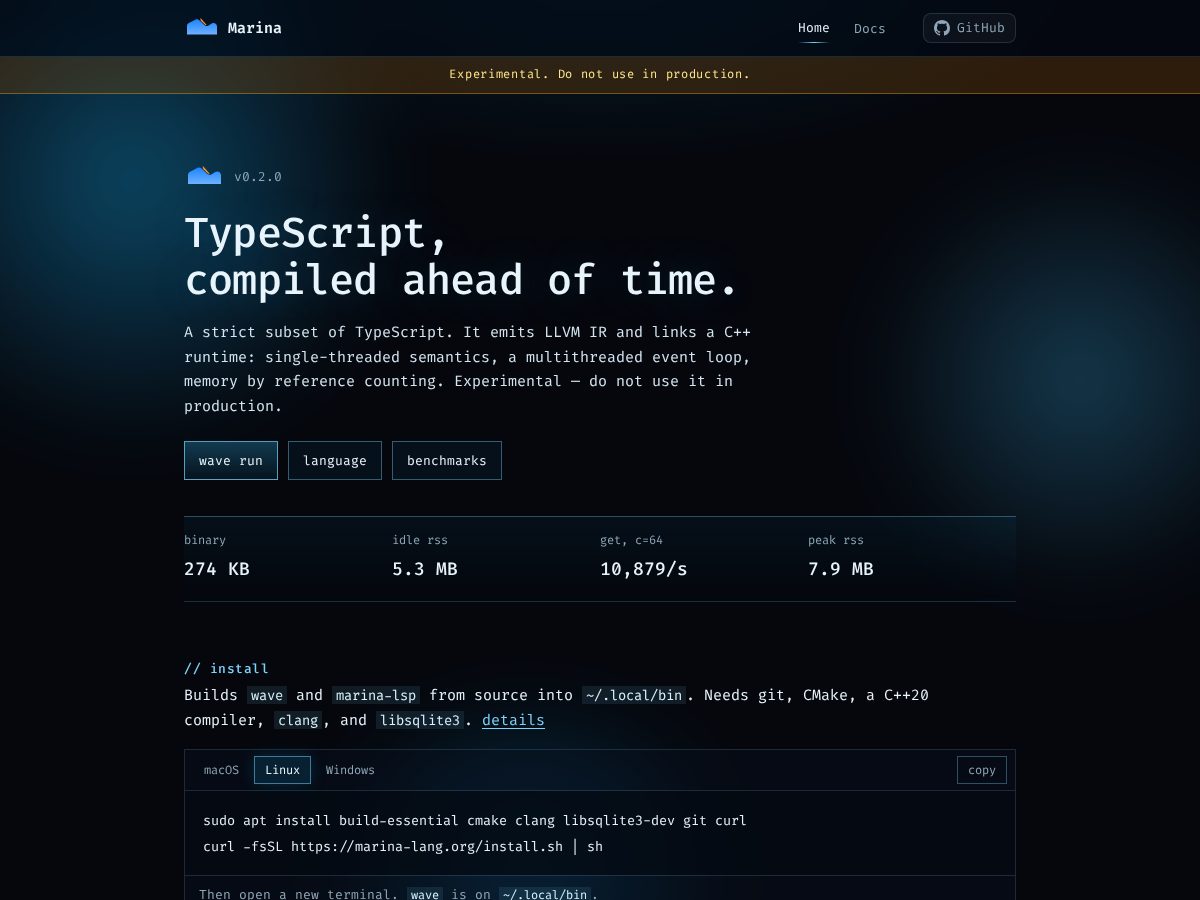Click the Marina wave logo in header

202,27
